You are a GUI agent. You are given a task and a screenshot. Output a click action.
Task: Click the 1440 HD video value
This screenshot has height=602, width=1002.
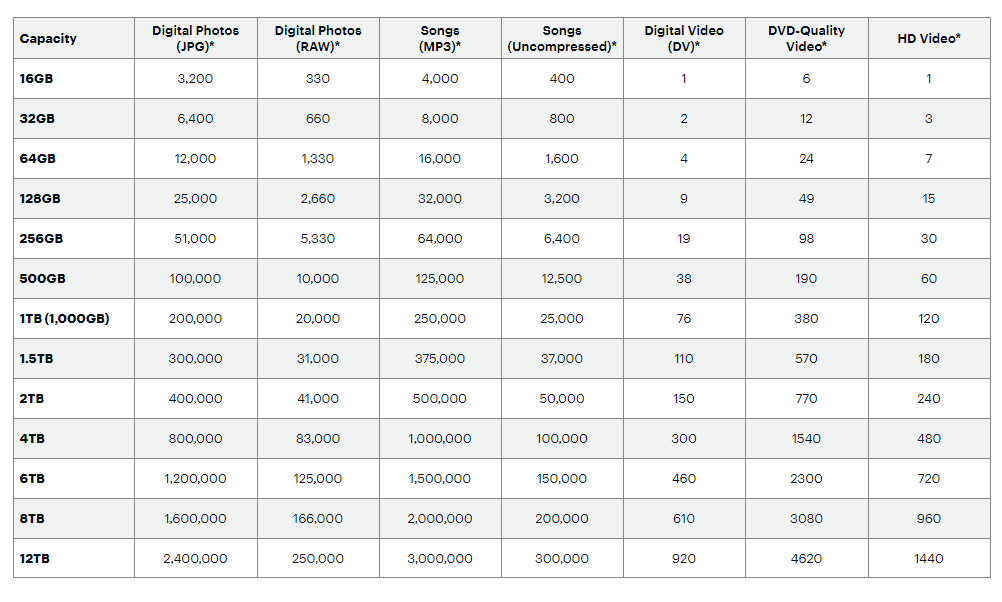click(x=929, y=559)
